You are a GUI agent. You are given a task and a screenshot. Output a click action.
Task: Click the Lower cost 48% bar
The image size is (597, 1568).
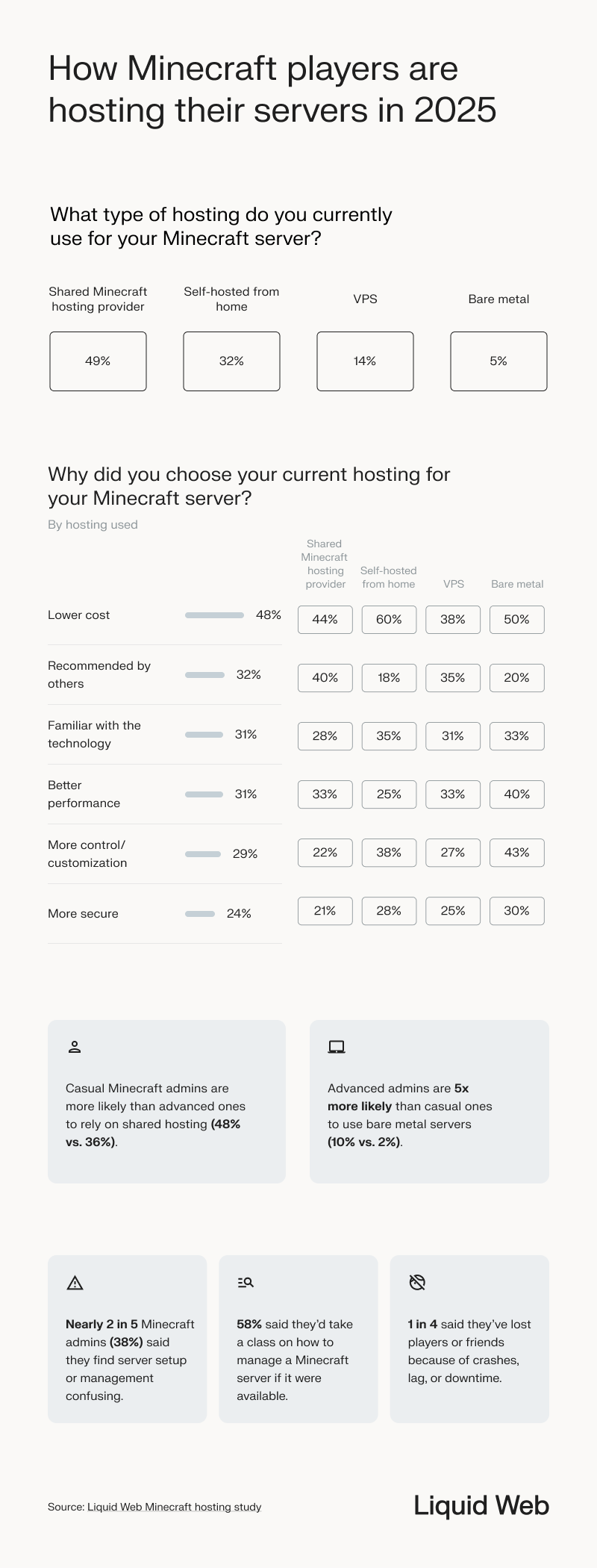point(214,615)
